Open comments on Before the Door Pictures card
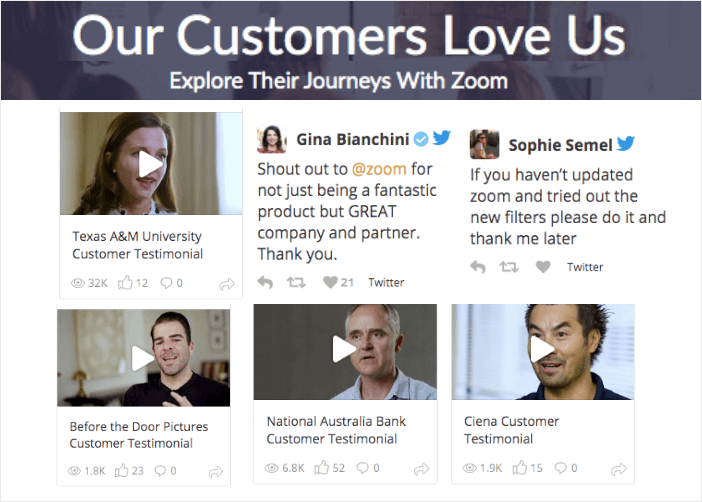 point(160,471)
